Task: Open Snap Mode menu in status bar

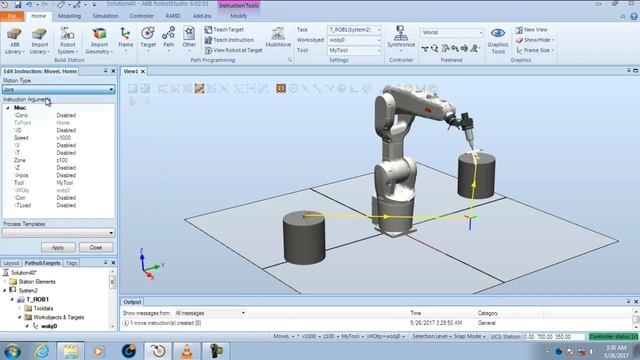Action: [470, 336]
